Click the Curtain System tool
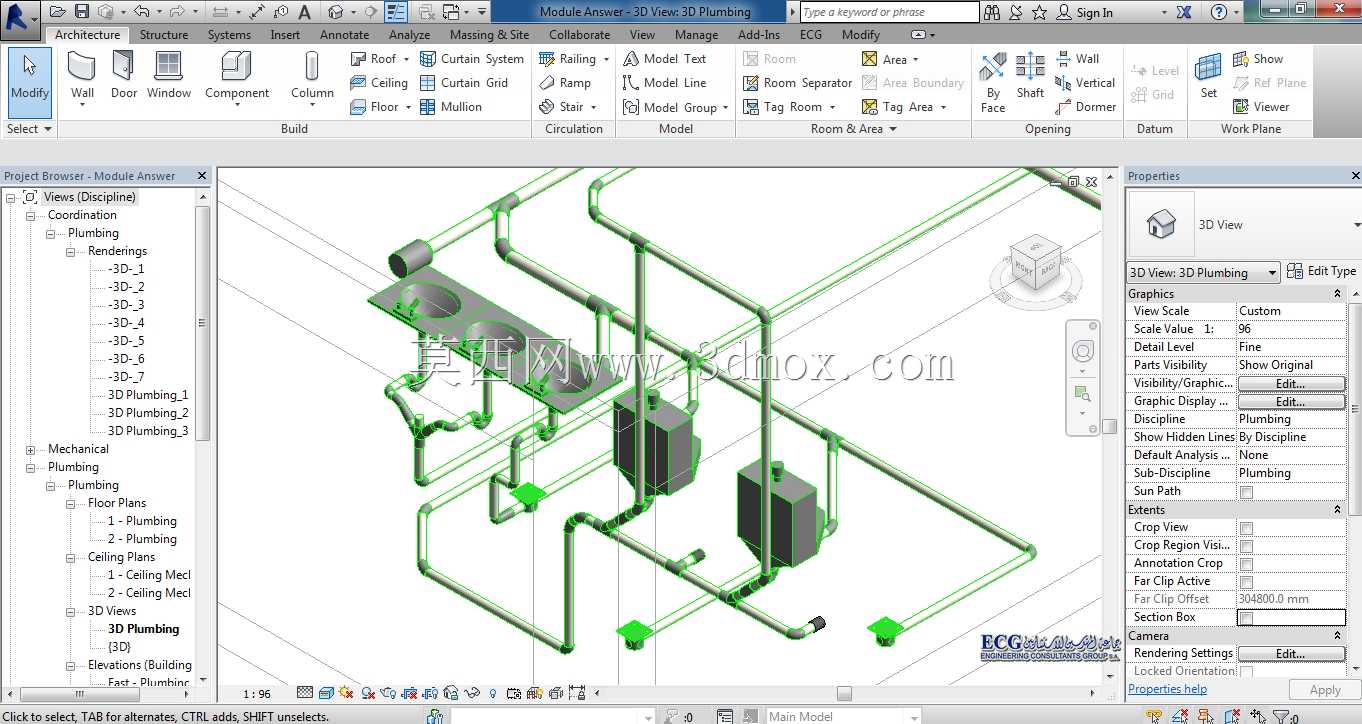Screen dimensions: 1362x724 click(x=472, y=59)
